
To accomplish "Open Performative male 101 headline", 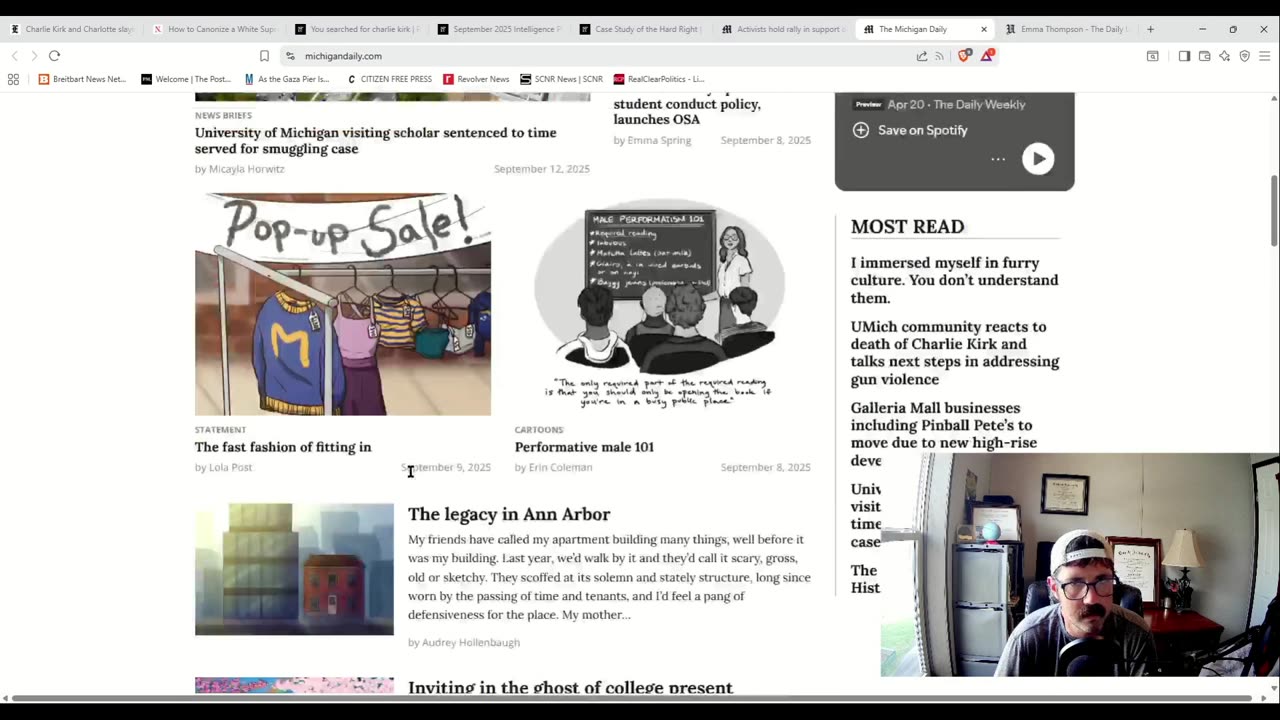I will click(584, 447).
